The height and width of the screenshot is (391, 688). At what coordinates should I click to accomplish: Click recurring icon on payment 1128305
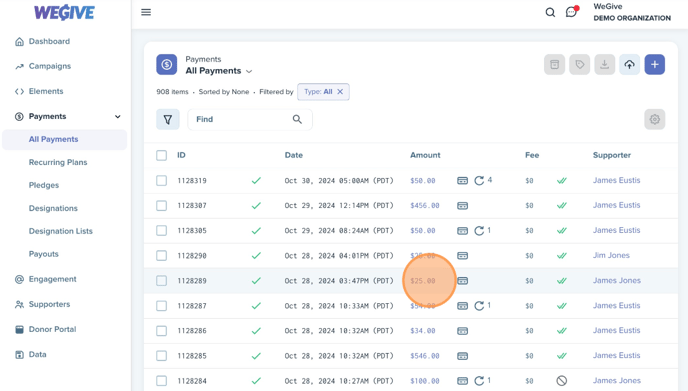tap(479, 230)
